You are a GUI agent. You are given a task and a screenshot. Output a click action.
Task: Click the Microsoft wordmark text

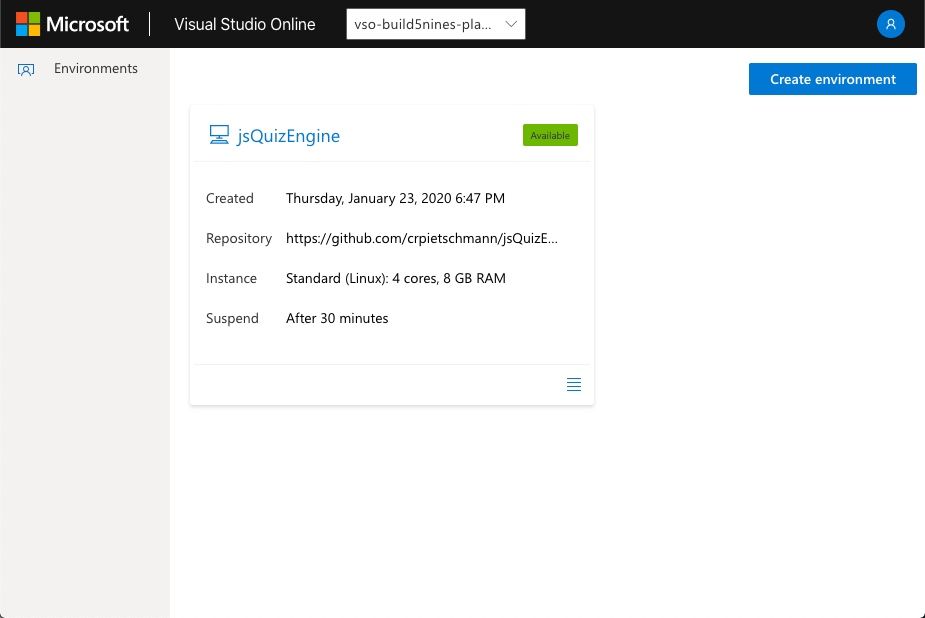(87, 24)
